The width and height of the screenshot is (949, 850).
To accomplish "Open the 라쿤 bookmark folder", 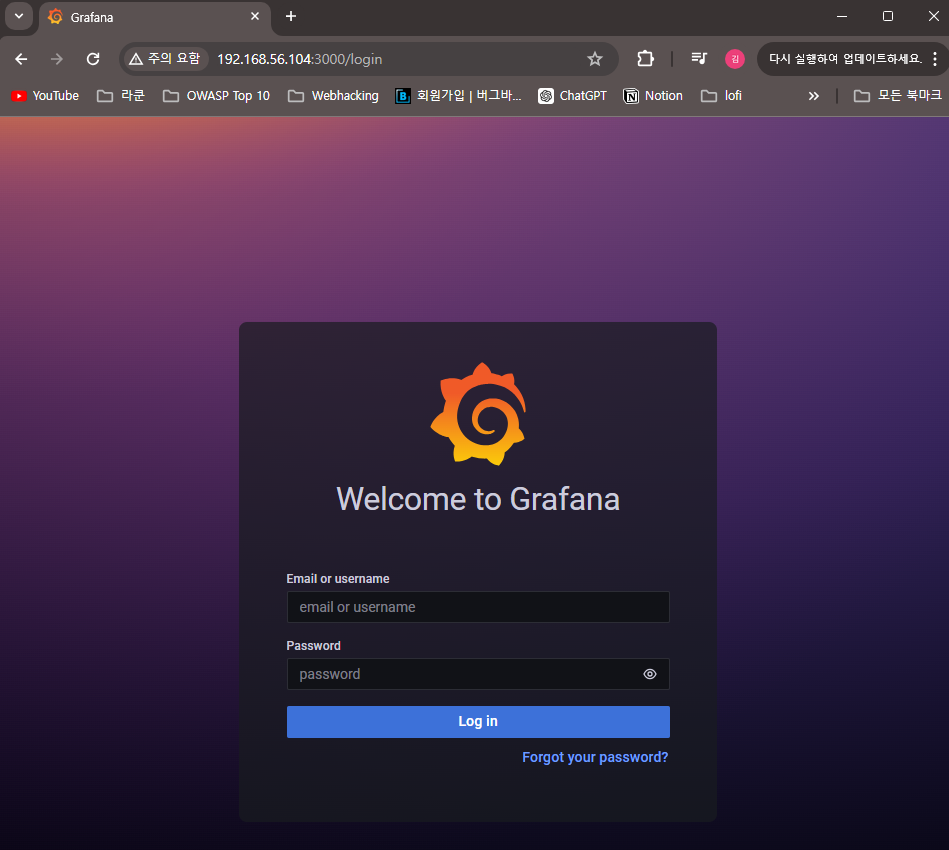I will (121, 96).
